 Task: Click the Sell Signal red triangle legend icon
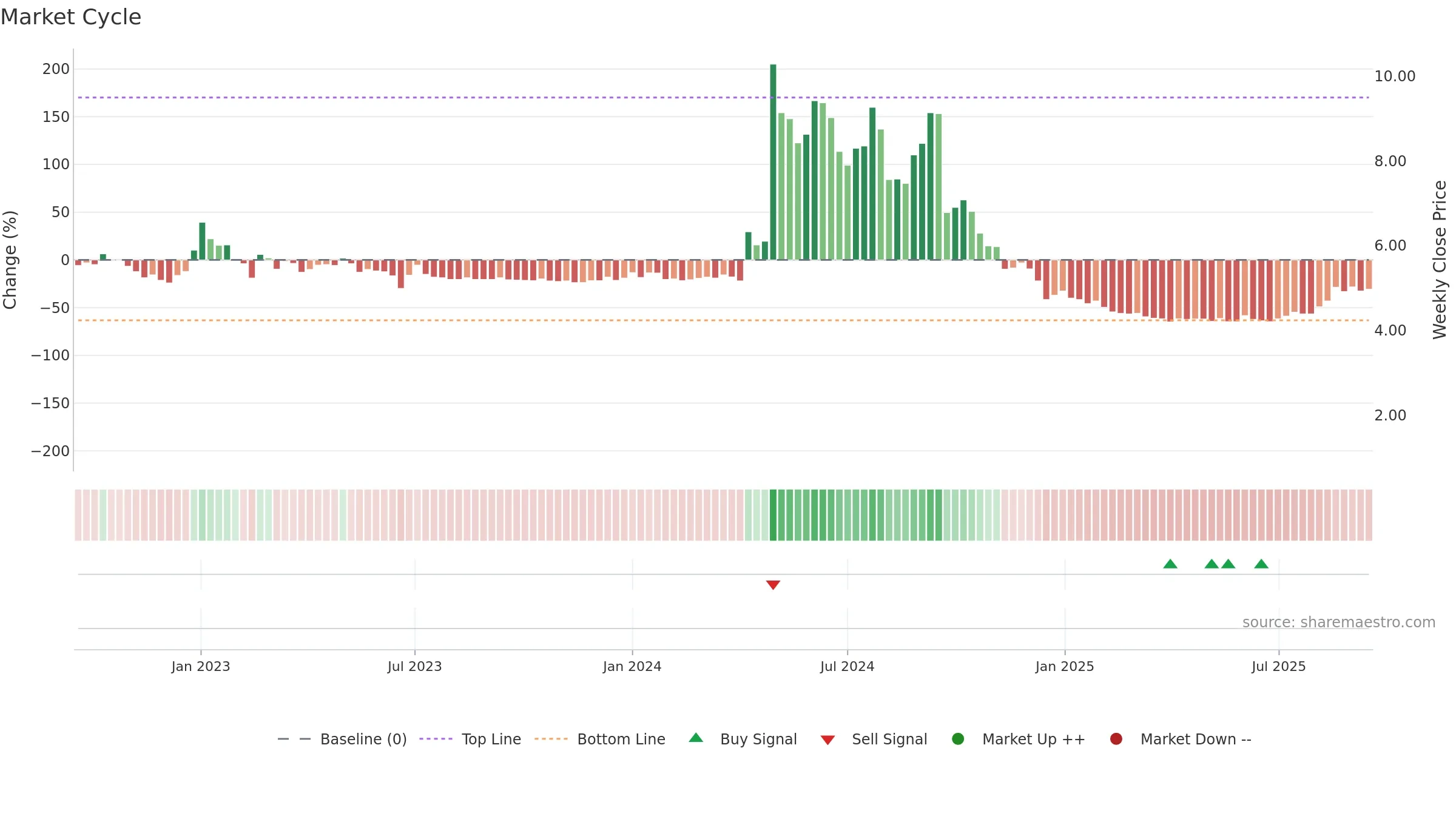pos(827,740)
